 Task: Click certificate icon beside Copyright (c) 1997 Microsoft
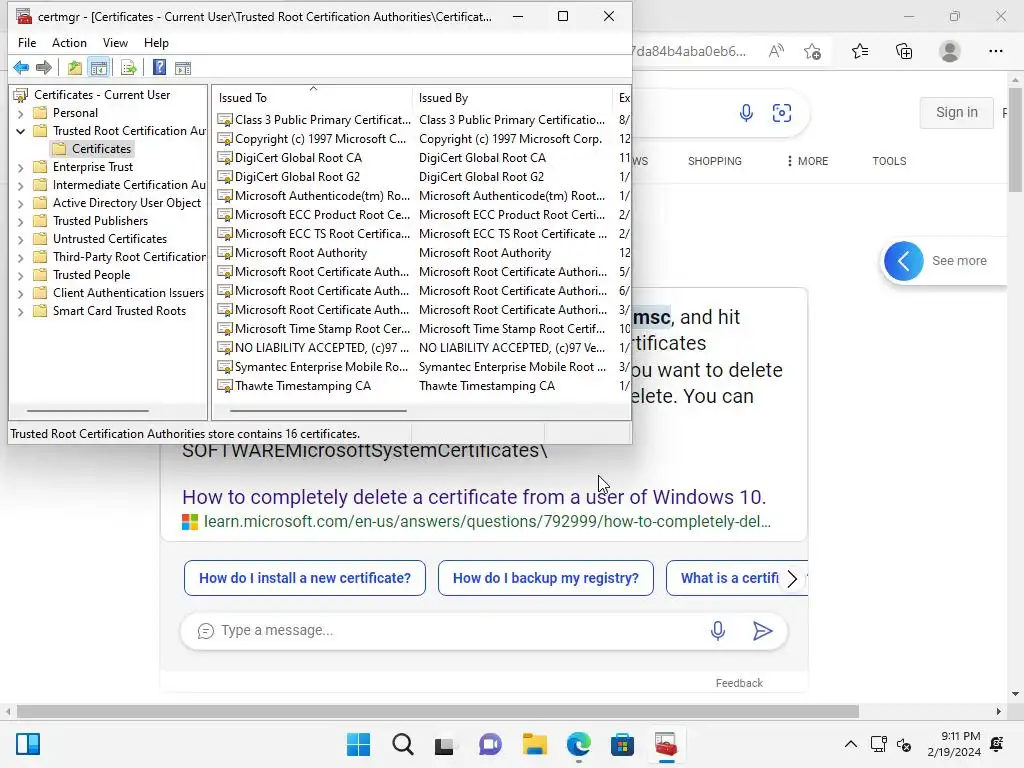225,139
